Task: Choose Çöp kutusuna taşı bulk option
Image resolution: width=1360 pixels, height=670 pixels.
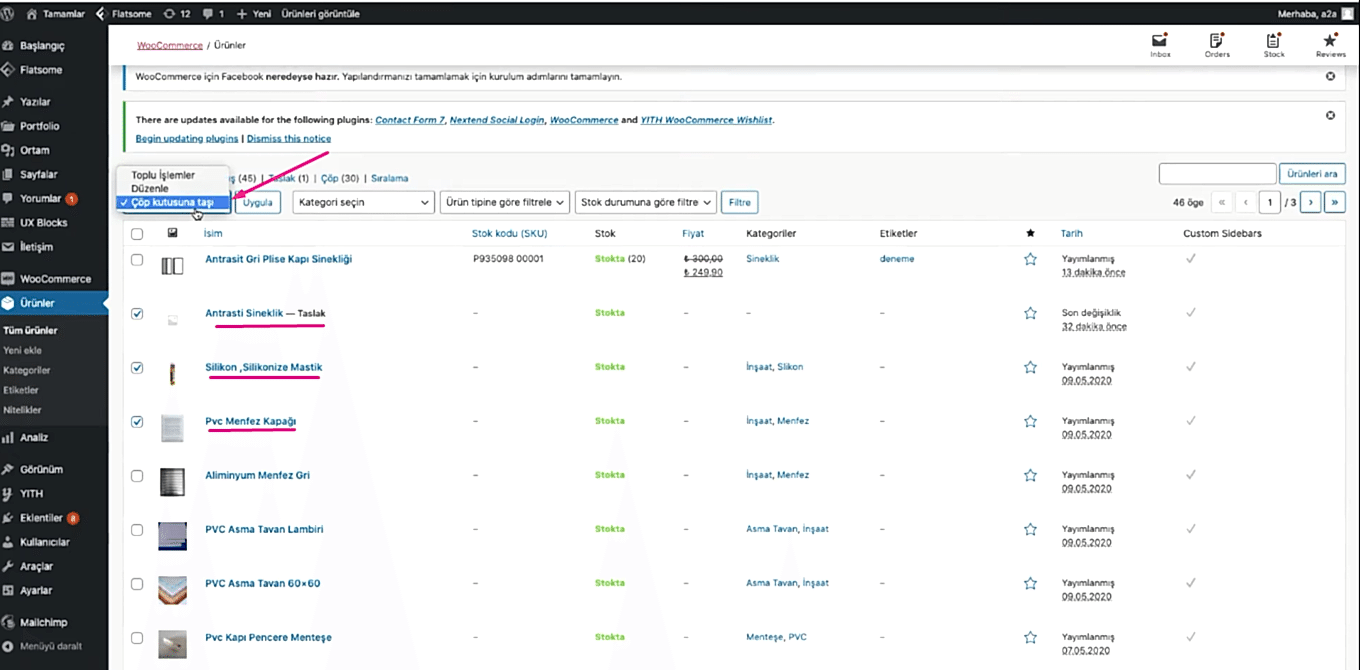Action: (173, 202)
